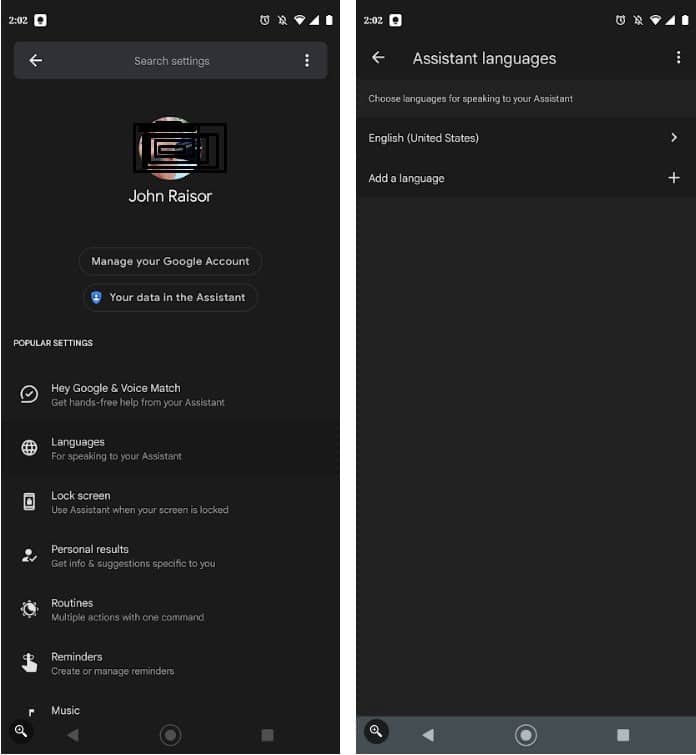Image resolution: width=696 pixels, height=755 pixels.
Task: Tap Choose languages for speaking description text
Action: tap(471, 99)
